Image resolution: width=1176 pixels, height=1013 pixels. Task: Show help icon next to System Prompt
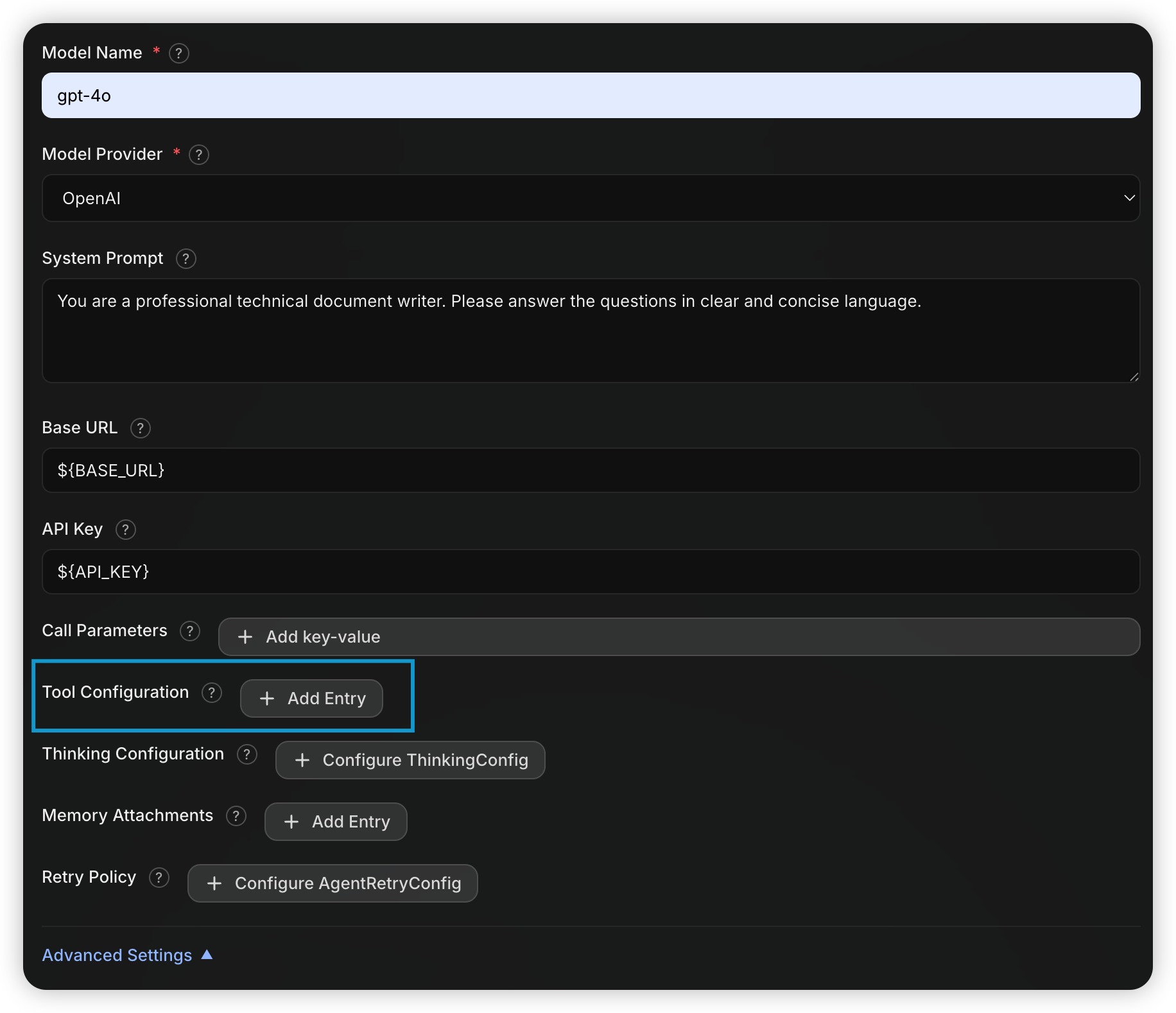click(x=186, y=259)
